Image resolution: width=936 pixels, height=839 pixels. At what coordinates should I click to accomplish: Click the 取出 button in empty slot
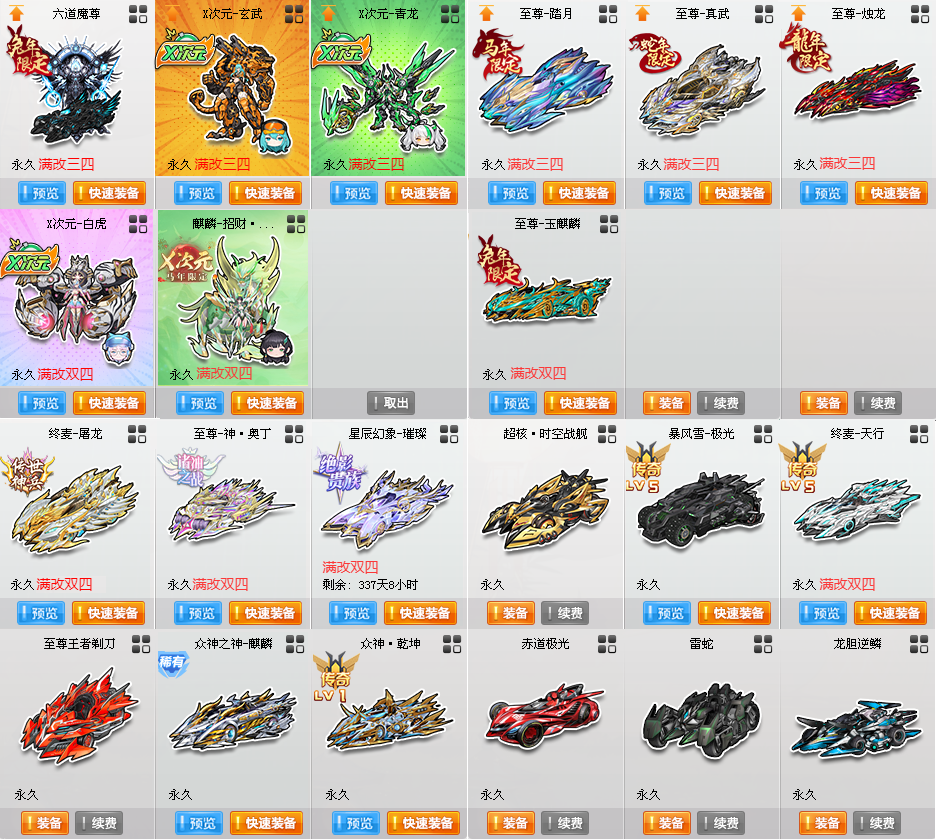(391, 403)
